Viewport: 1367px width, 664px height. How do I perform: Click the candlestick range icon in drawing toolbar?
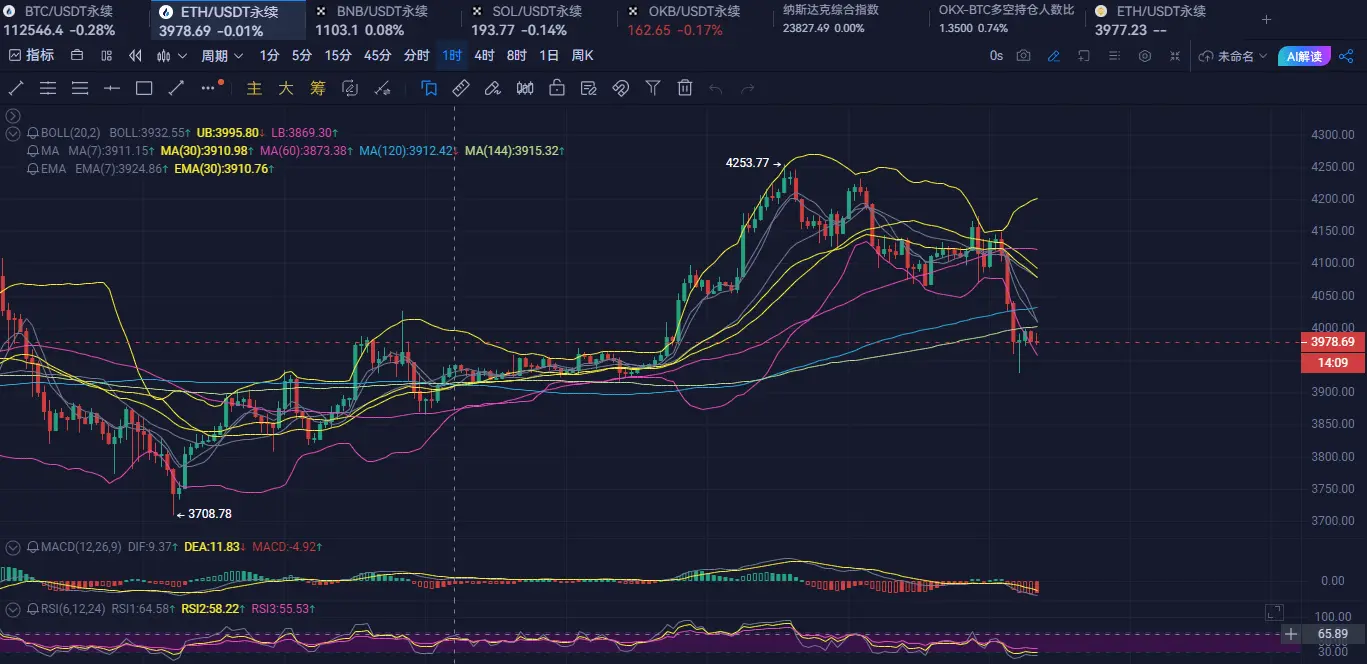pyautogui.click(x=525, y=88)
